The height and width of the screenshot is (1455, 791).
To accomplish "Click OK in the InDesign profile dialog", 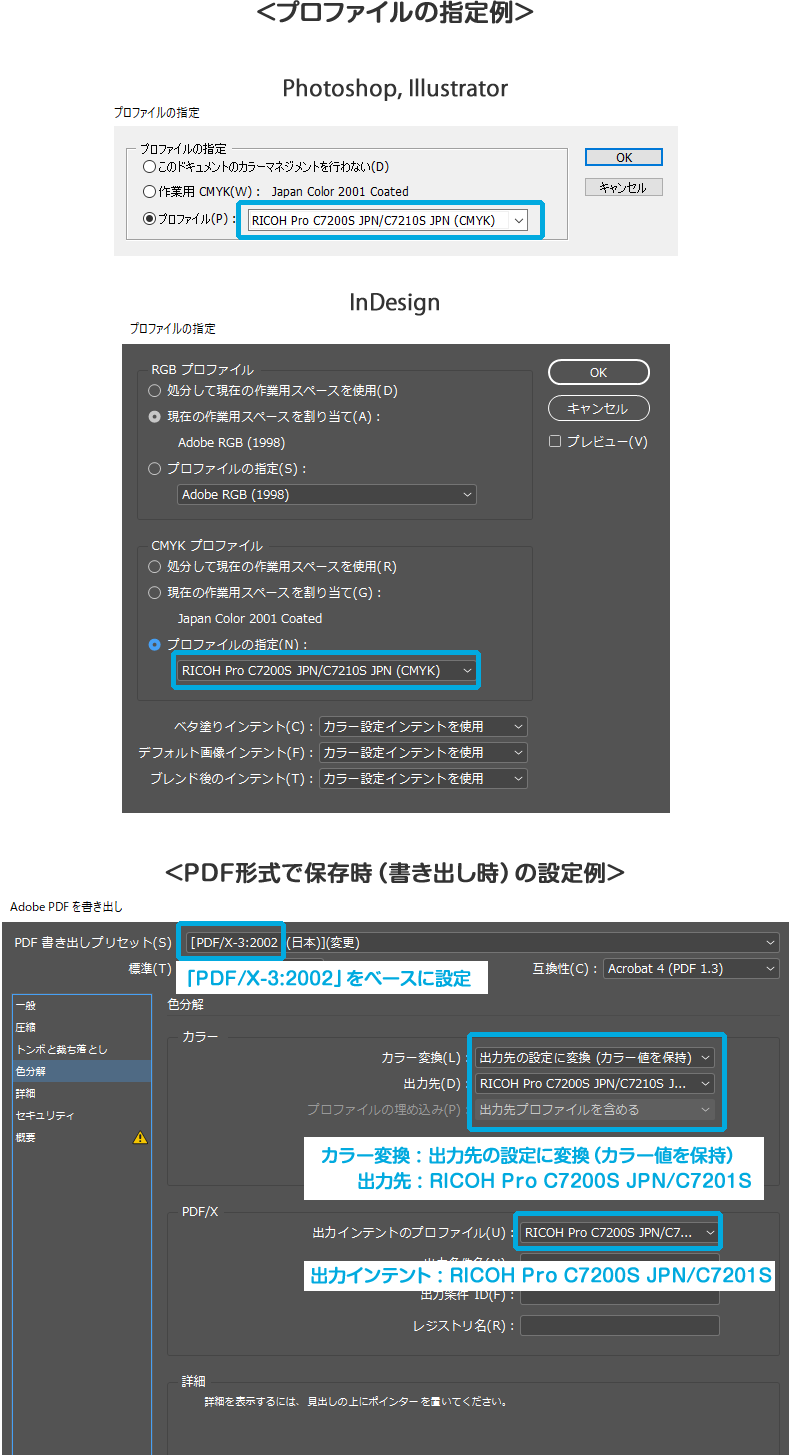I will [599, 372].
